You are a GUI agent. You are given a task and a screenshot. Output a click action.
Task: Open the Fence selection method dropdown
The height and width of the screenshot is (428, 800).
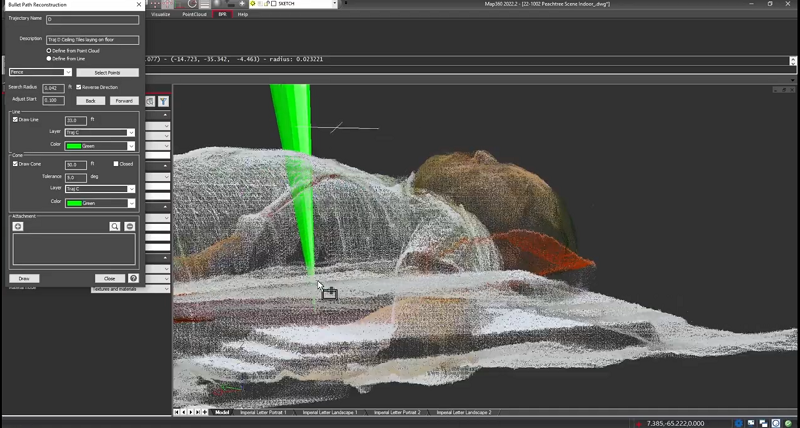pos(40,72)
